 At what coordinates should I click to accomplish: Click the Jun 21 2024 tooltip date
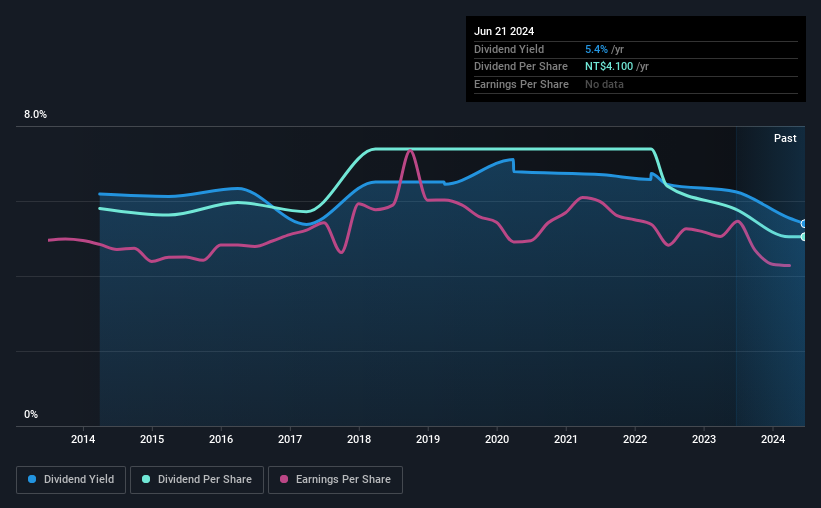[x=504, y=31]
